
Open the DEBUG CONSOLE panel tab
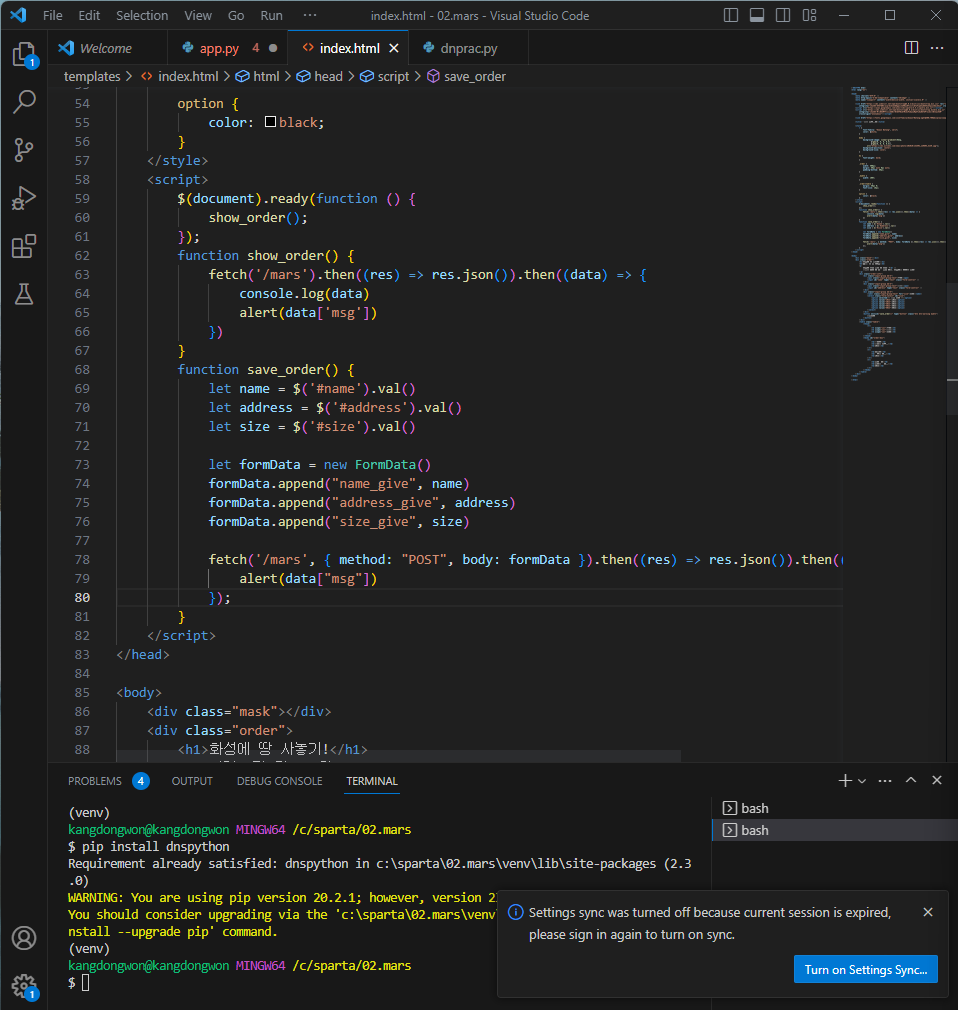(x=280, y=781)
